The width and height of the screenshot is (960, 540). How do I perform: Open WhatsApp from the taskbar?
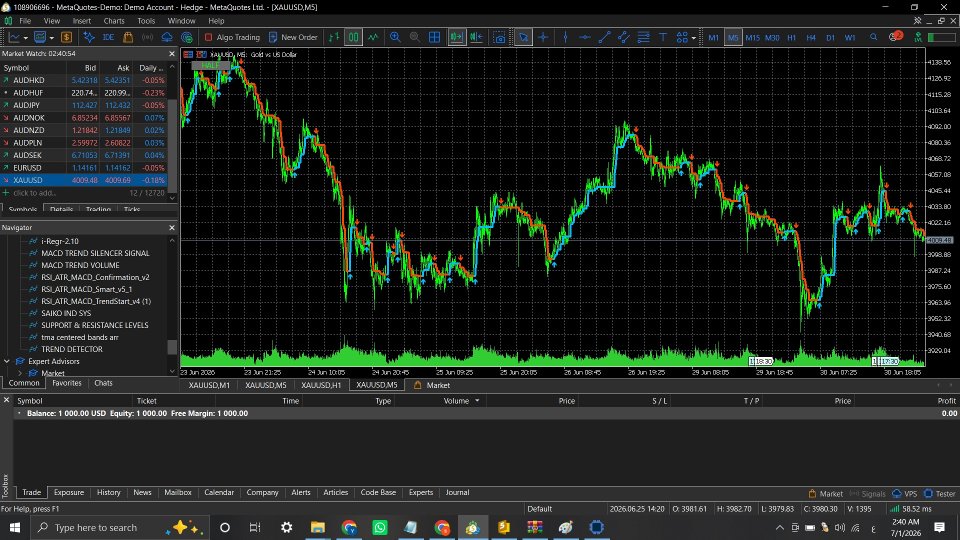click(x=380, y=527)
